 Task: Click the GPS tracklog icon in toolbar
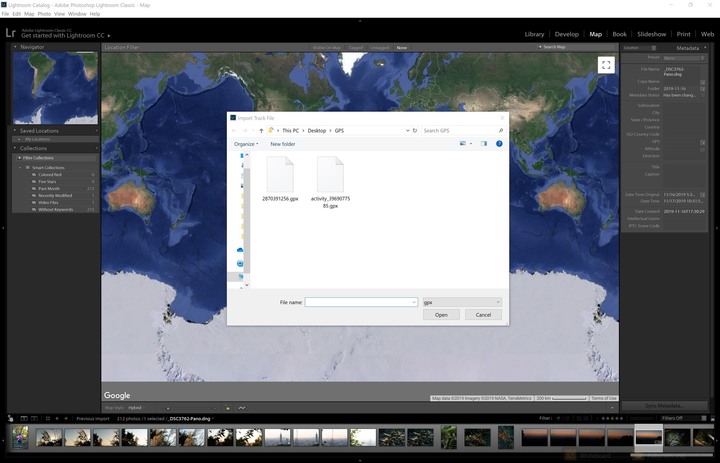242,408
